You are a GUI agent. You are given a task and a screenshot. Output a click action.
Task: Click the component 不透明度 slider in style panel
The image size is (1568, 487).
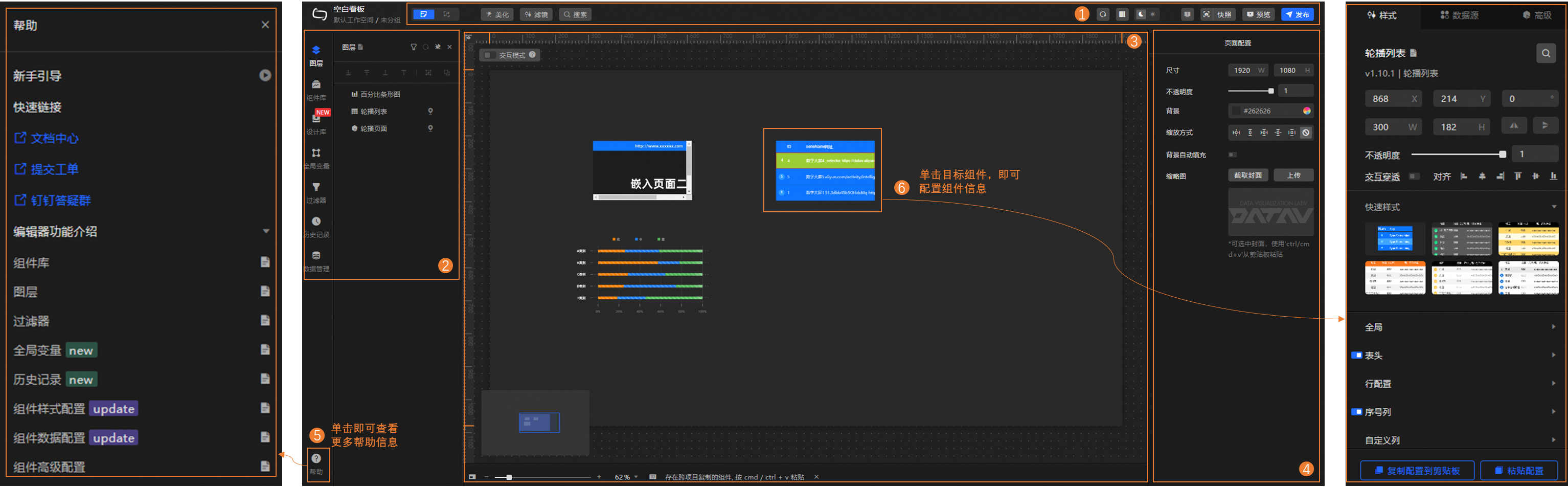pos(1502,154)
